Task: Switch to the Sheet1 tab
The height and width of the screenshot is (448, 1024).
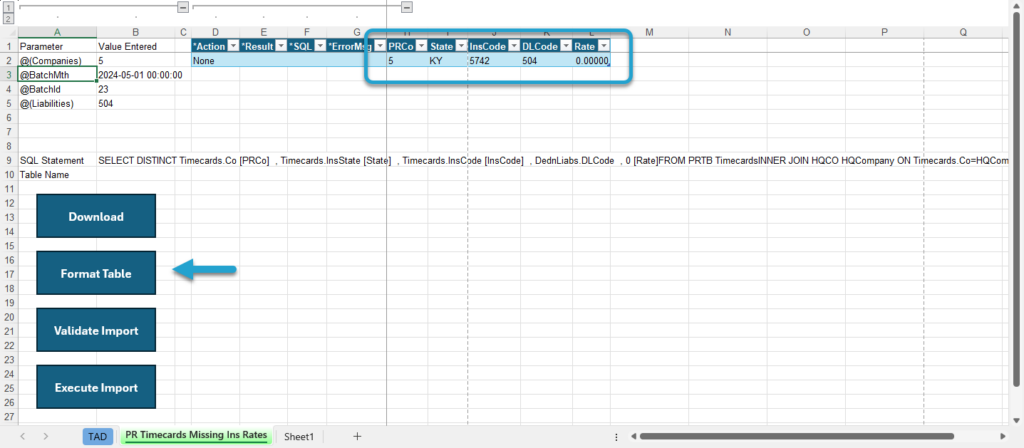Action: [x=299, y=437]
